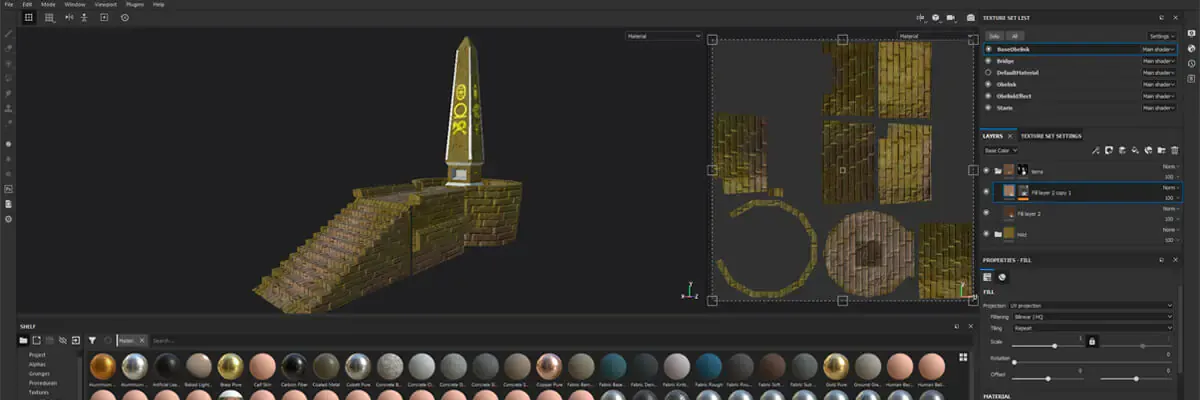Screen dimensions: 1200x400
Task: Select the Bridge texture set radio
Action: (x=988, y=61)
